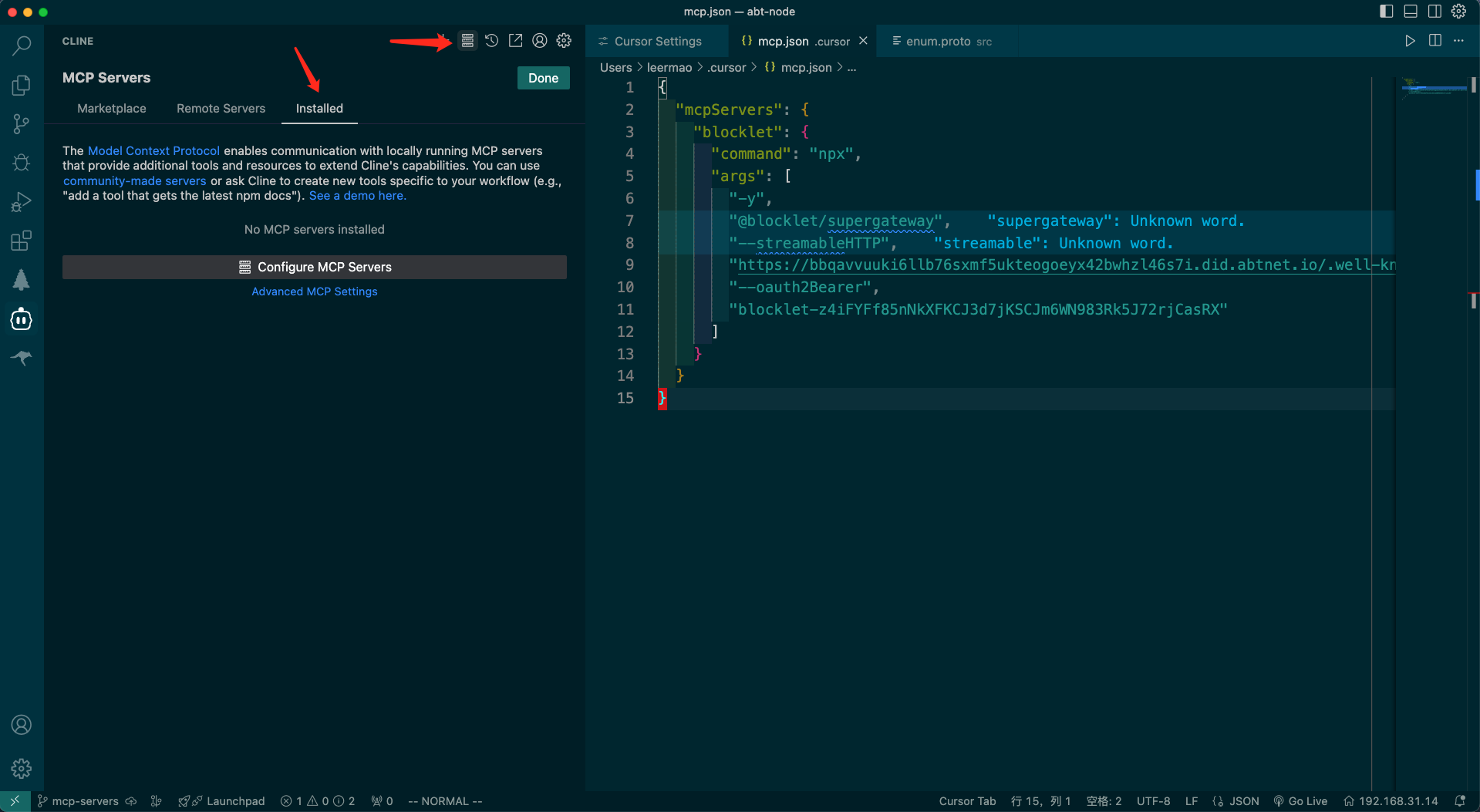This screenshot has width=1480, height=812.
Task: Expand the .cursor breadcrumb segment
Action: coord(727,68)
